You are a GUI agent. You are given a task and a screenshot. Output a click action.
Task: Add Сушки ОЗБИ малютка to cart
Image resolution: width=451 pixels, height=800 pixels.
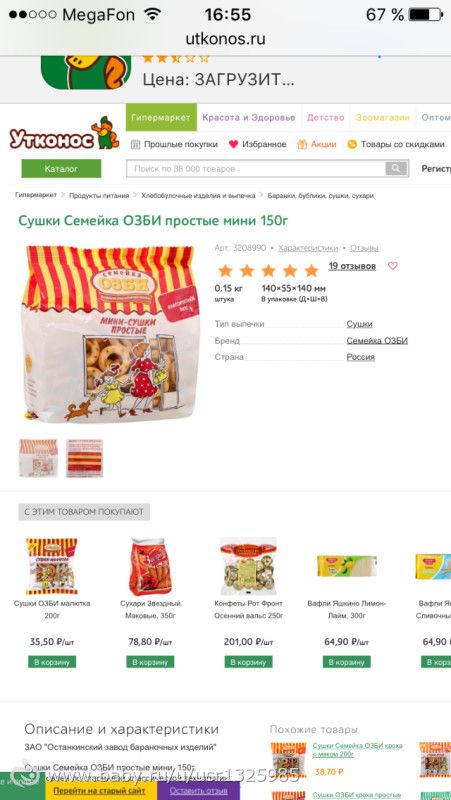[x=52, y=662]
